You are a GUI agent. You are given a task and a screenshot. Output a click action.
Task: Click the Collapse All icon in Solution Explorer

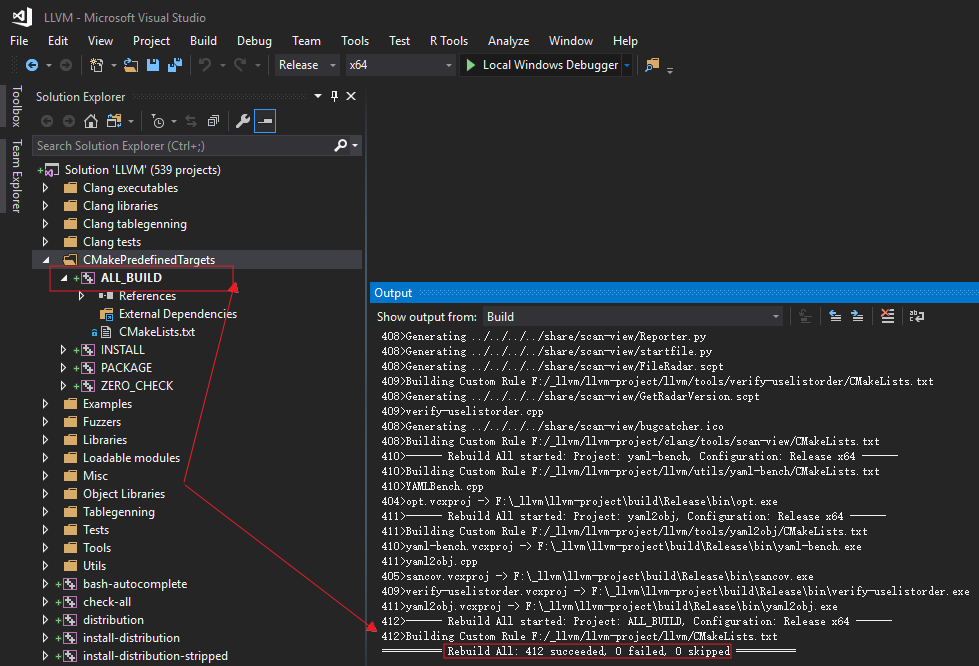pos(214,121)
